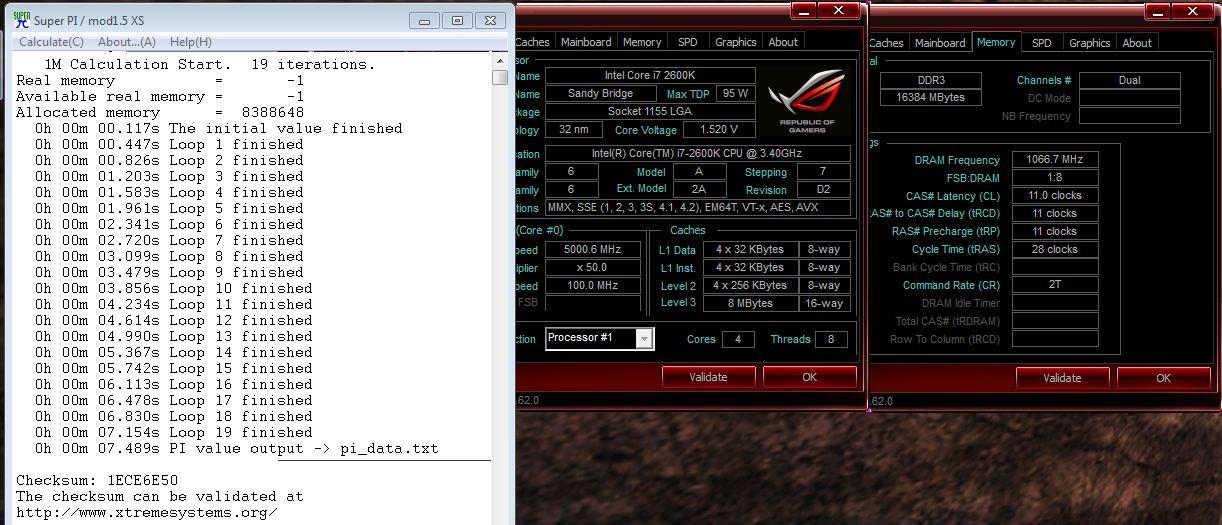
Task: Click the Super PI scrollbar up arrow
Action: tap(500, 62)
